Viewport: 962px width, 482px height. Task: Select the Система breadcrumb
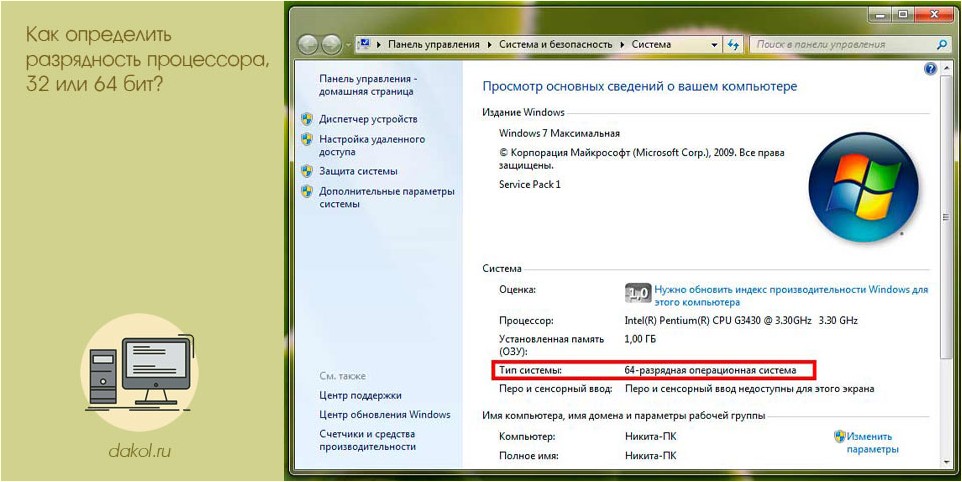pyautogui.click(x=652, y=45)
